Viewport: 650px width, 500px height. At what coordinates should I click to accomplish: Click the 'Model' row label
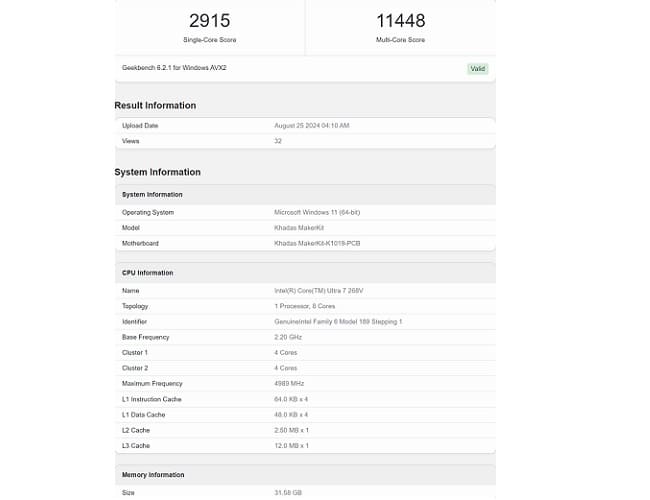(131, 228)
